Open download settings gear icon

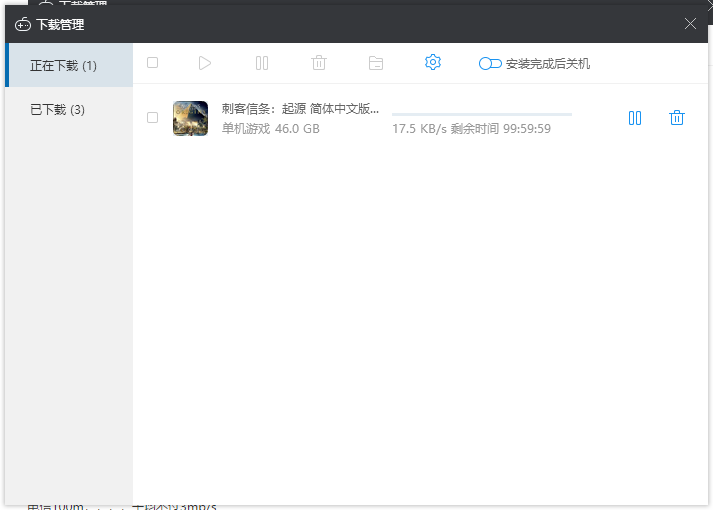[433, 62]
